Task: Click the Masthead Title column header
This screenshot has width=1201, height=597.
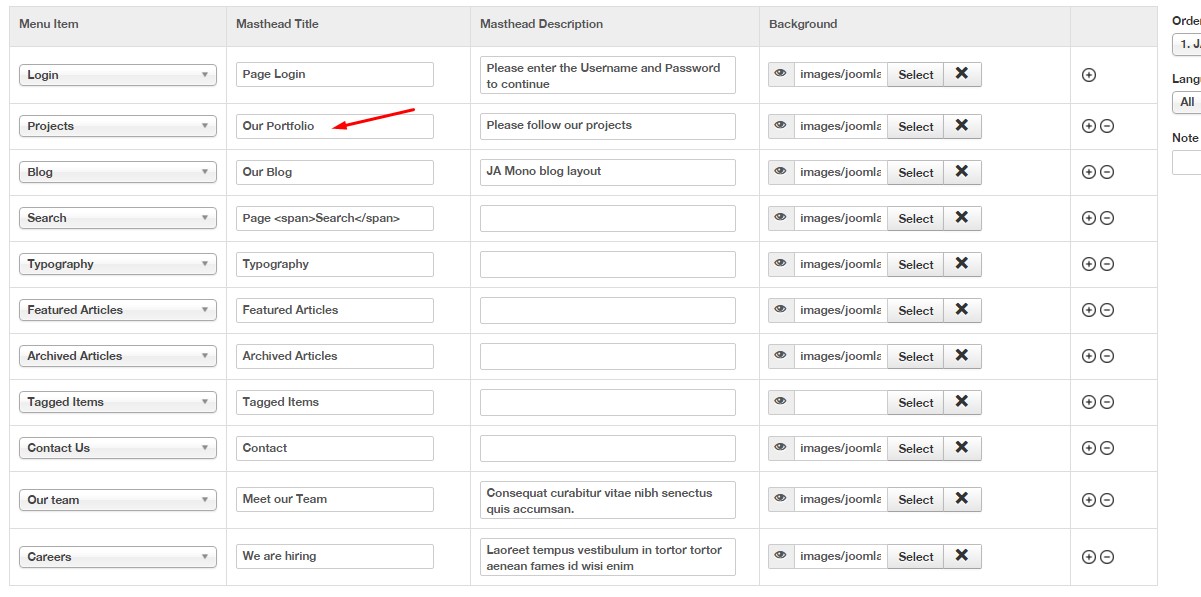Action: pos(277,24)
